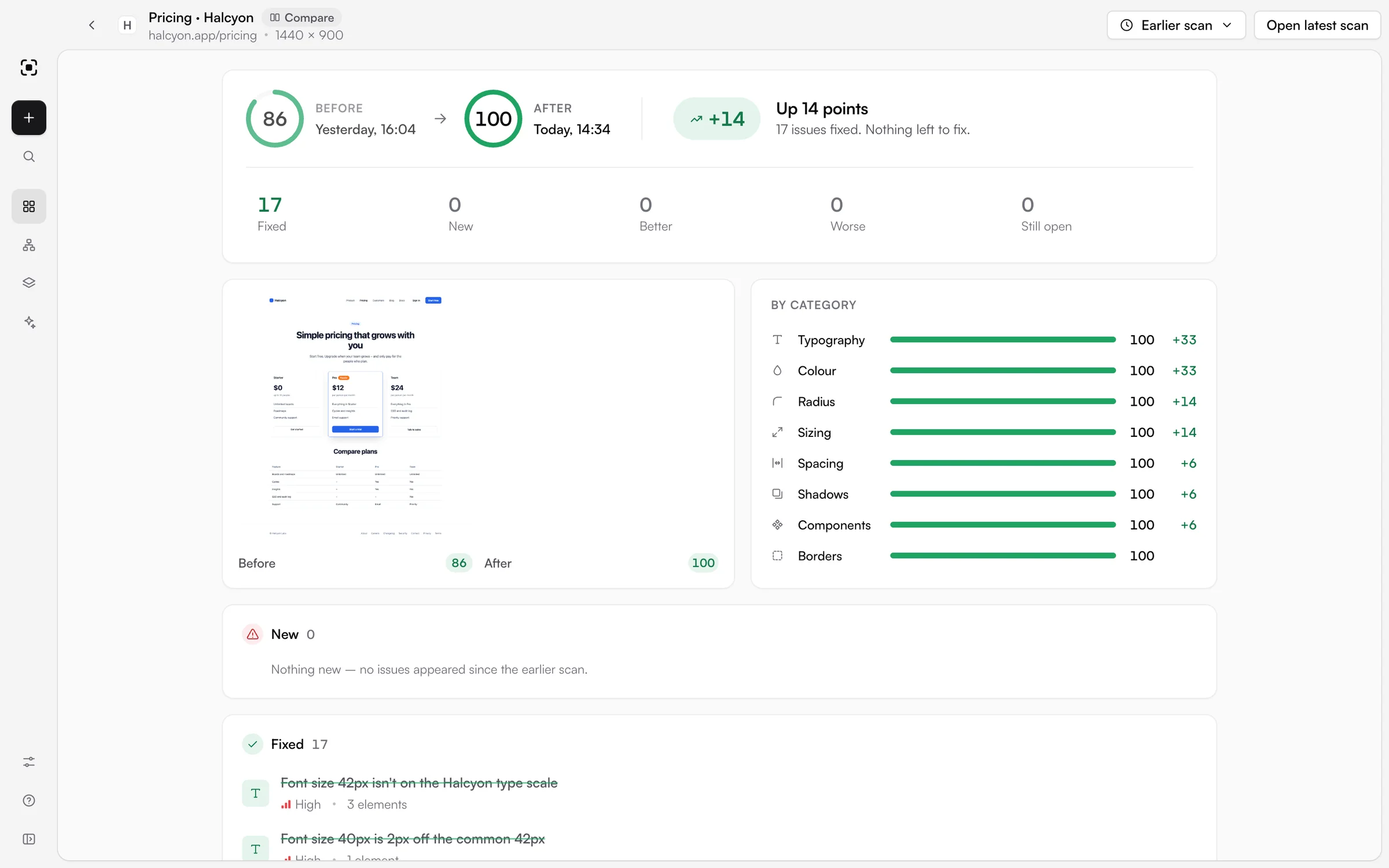Go back with the left chevron arrow
The height and width of the screenshot is (868, 1389).
click(x=91, y=25)
